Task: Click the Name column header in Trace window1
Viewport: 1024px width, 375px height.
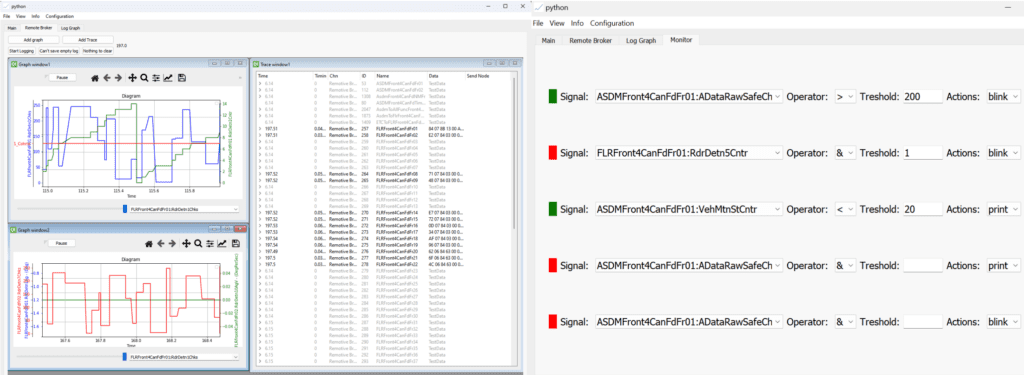Action: point(383,76)
